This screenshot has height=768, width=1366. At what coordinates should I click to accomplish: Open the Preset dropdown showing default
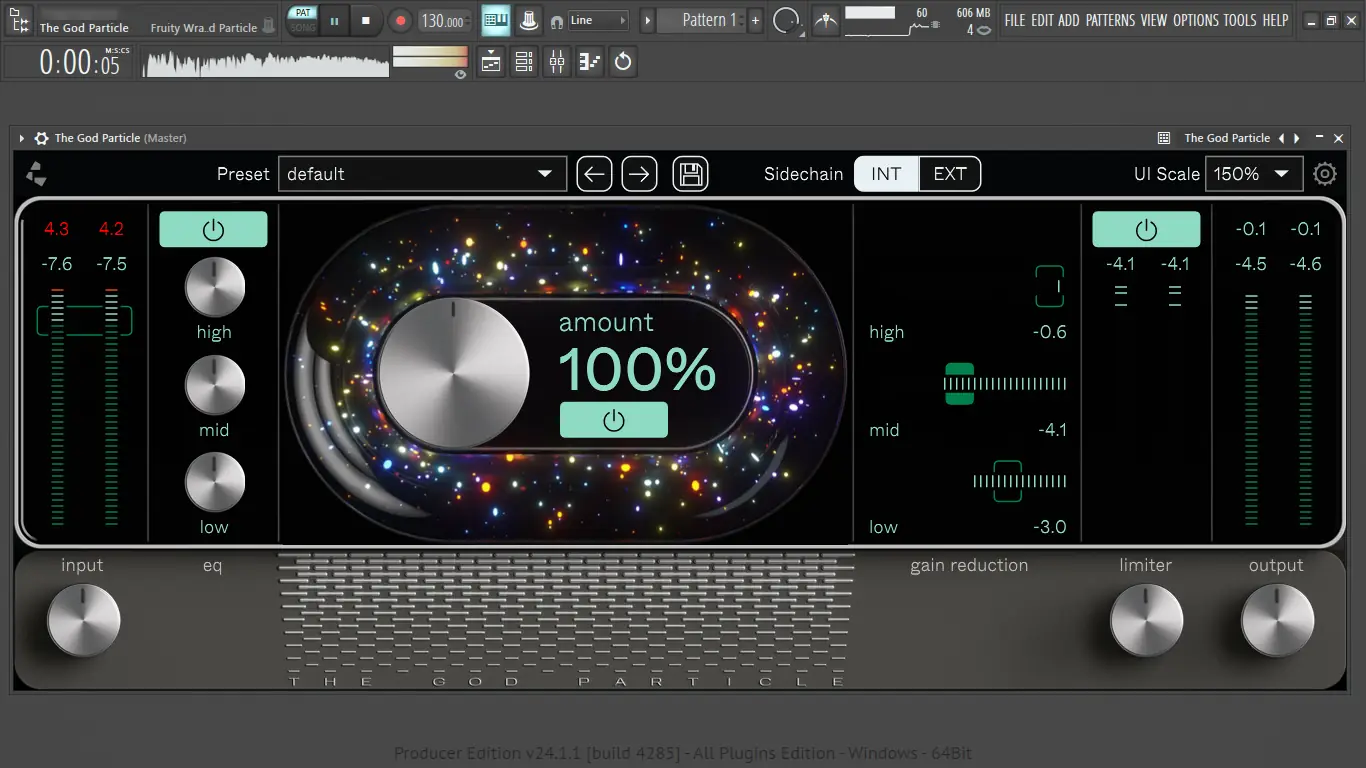pyautogui.click(x=420, y=174)
